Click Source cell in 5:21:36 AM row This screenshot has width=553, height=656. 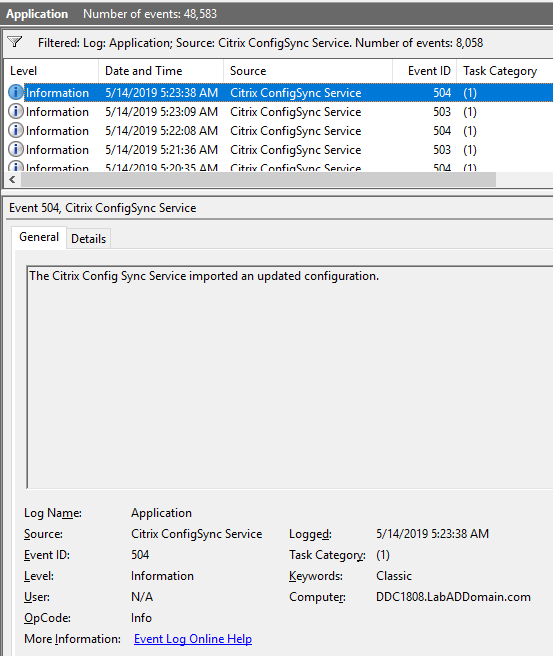pyautogui.click(x=295, y=150)
